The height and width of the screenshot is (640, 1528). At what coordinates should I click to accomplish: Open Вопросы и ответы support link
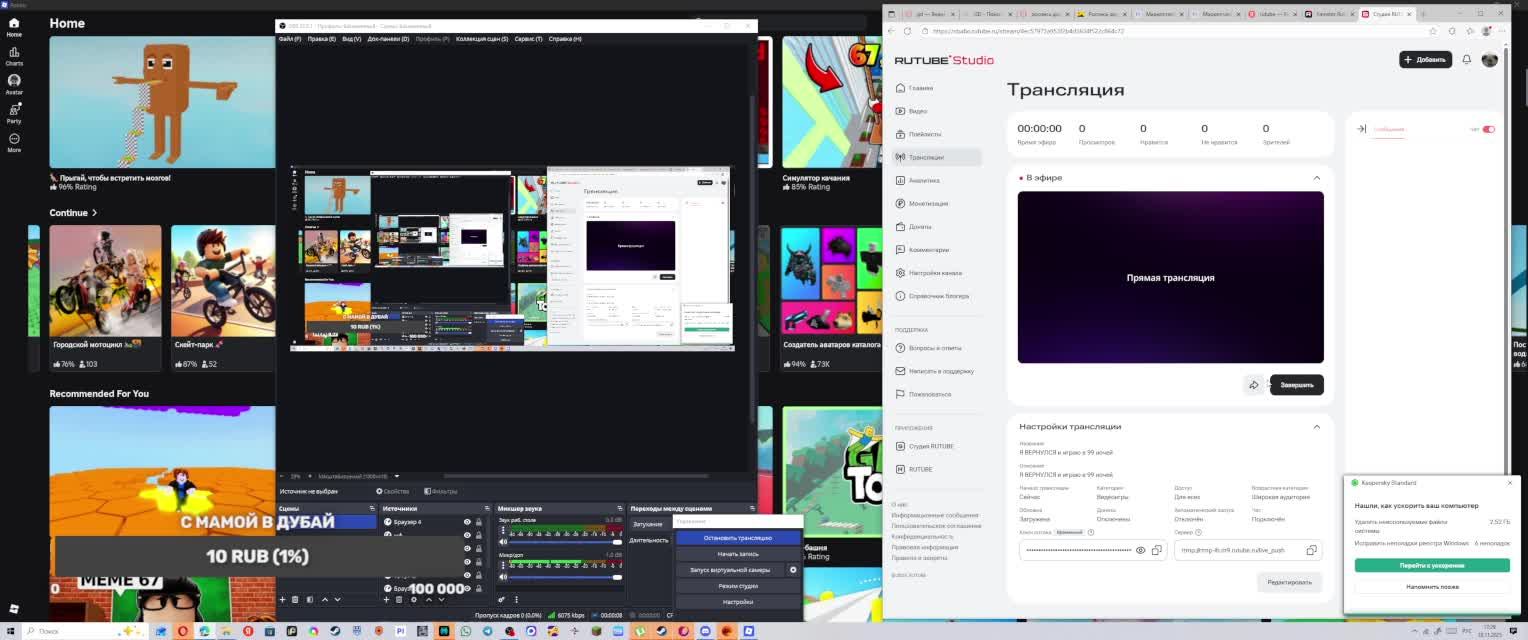[x=935, y=348]
